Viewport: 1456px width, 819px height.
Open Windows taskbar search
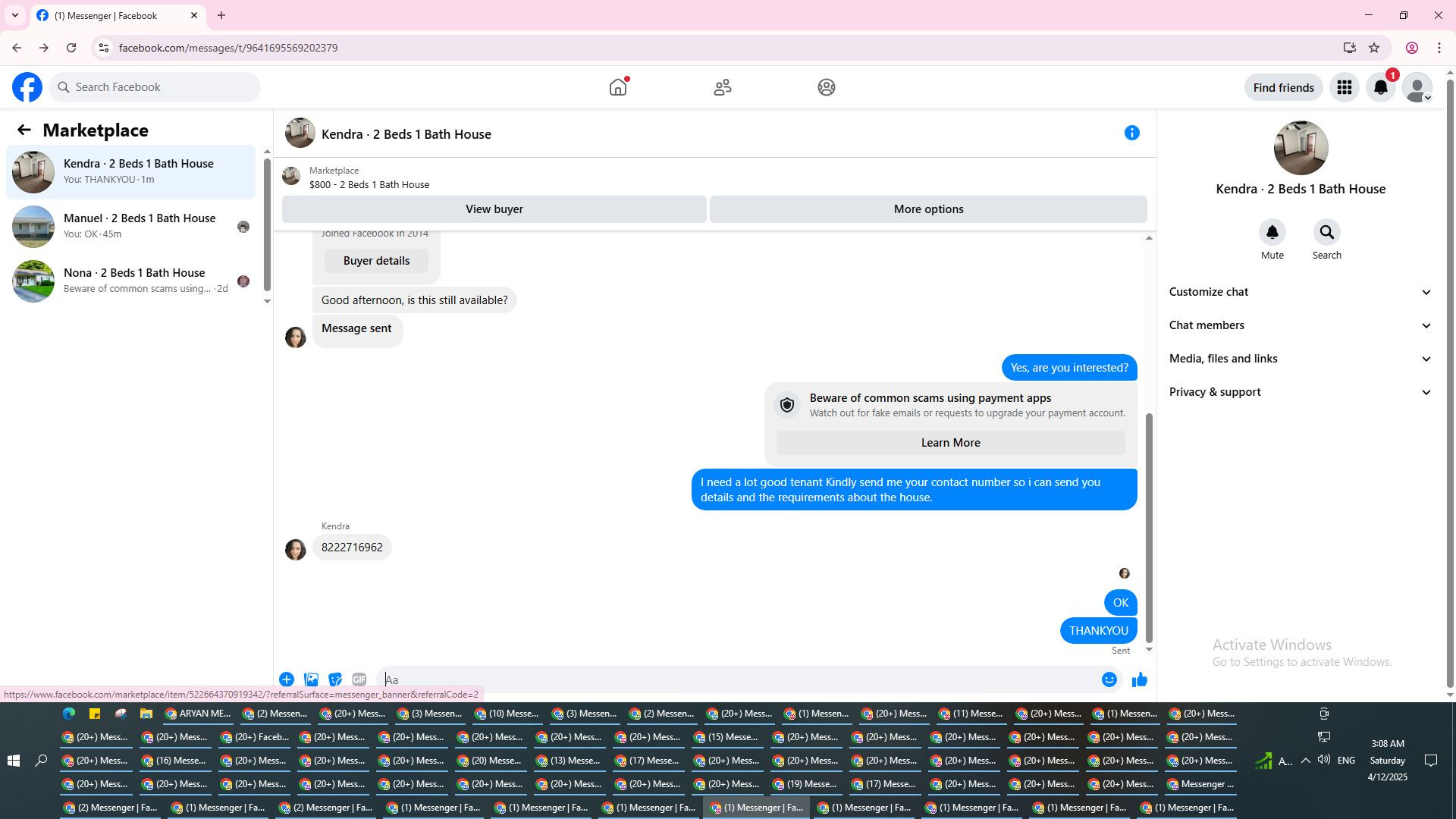click(41, 761)
